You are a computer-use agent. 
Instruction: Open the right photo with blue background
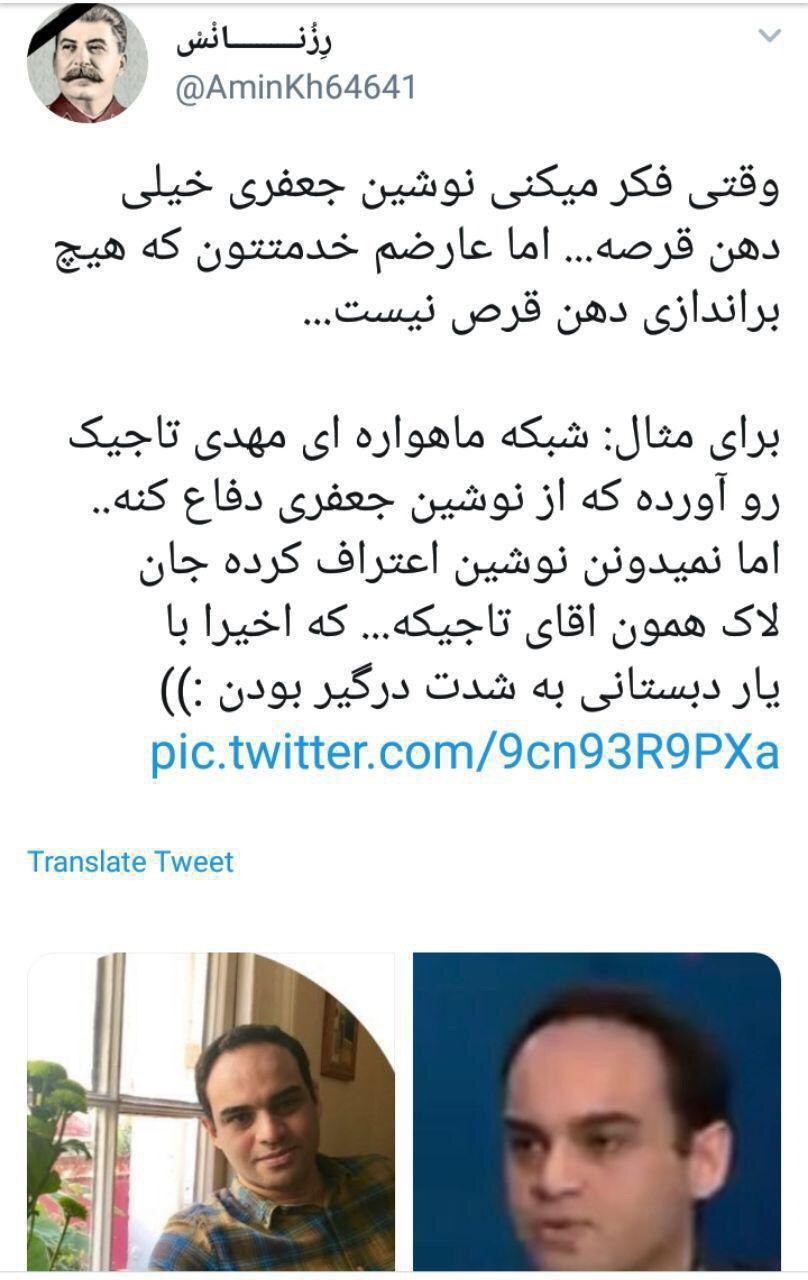(597, 1111)
